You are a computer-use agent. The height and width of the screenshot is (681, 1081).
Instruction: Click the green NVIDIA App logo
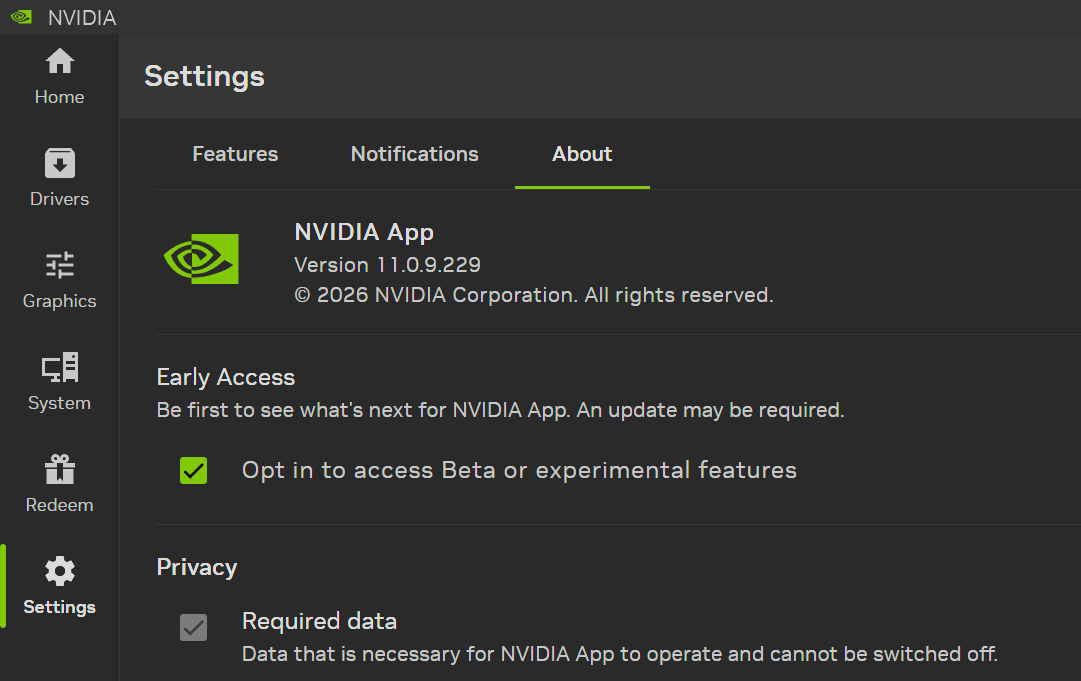tap(201, 259)
